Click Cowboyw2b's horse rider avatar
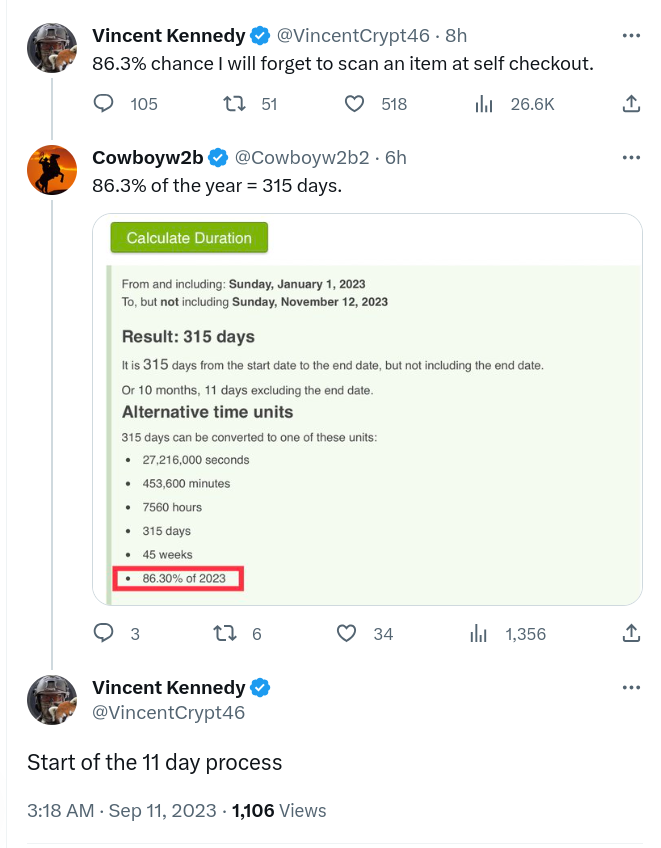 coord(52,170)
